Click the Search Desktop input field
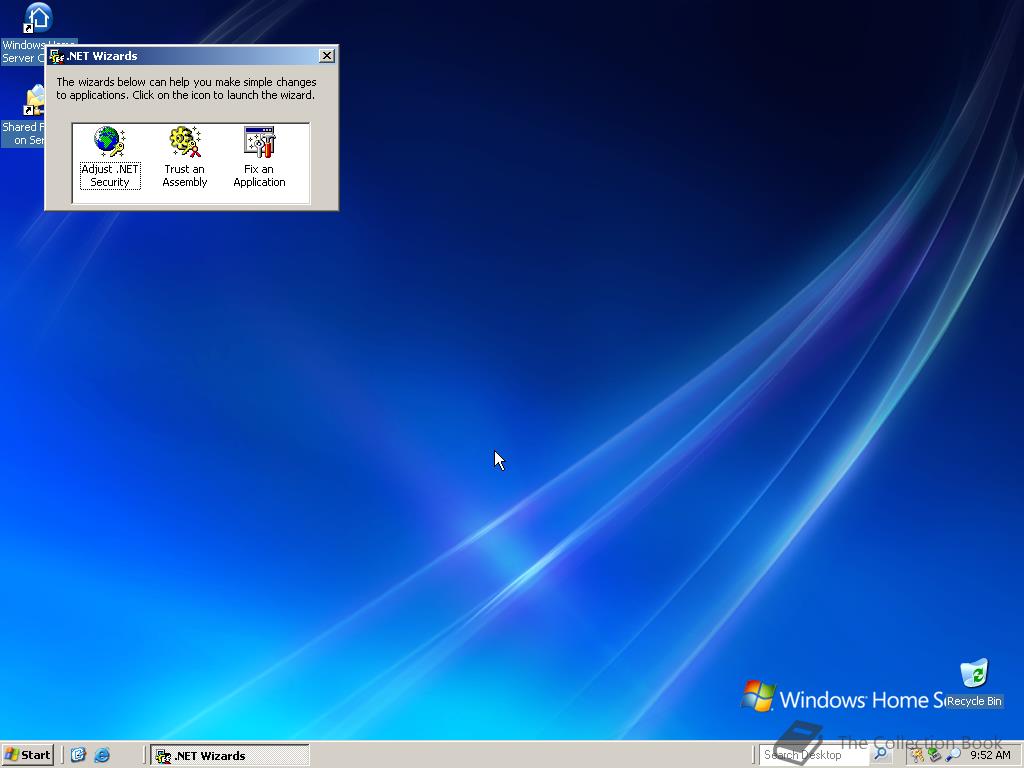Screen dimensions: 1024x768 (x=814, y=755)
